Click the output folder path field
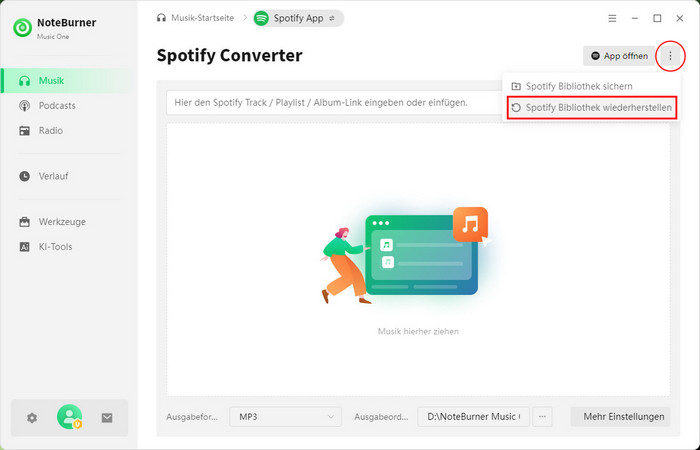Viewport: 700px width, 450px height. click(x=474, y=417)
